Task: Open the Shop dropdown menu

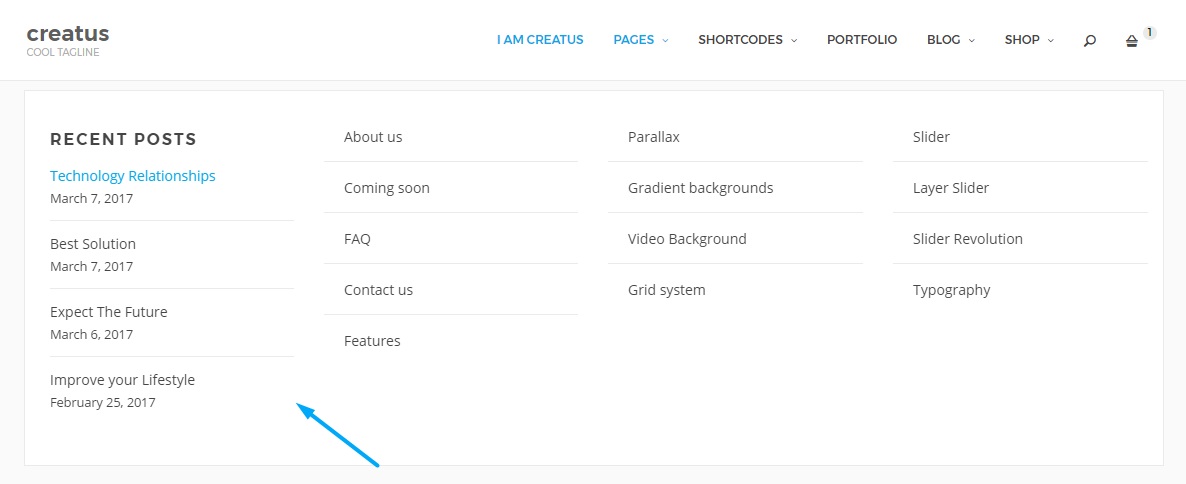Action: [x=1029, y=40]
